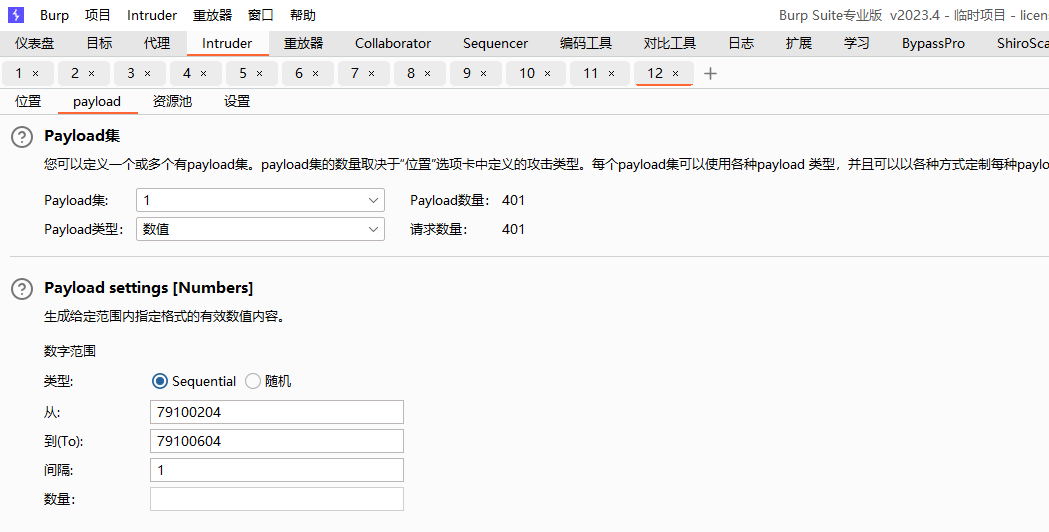Image resolution: width=1049 pixels, height=532 pixels.
Task: Select Intruder attack tab 12
Action: point(655,74)
